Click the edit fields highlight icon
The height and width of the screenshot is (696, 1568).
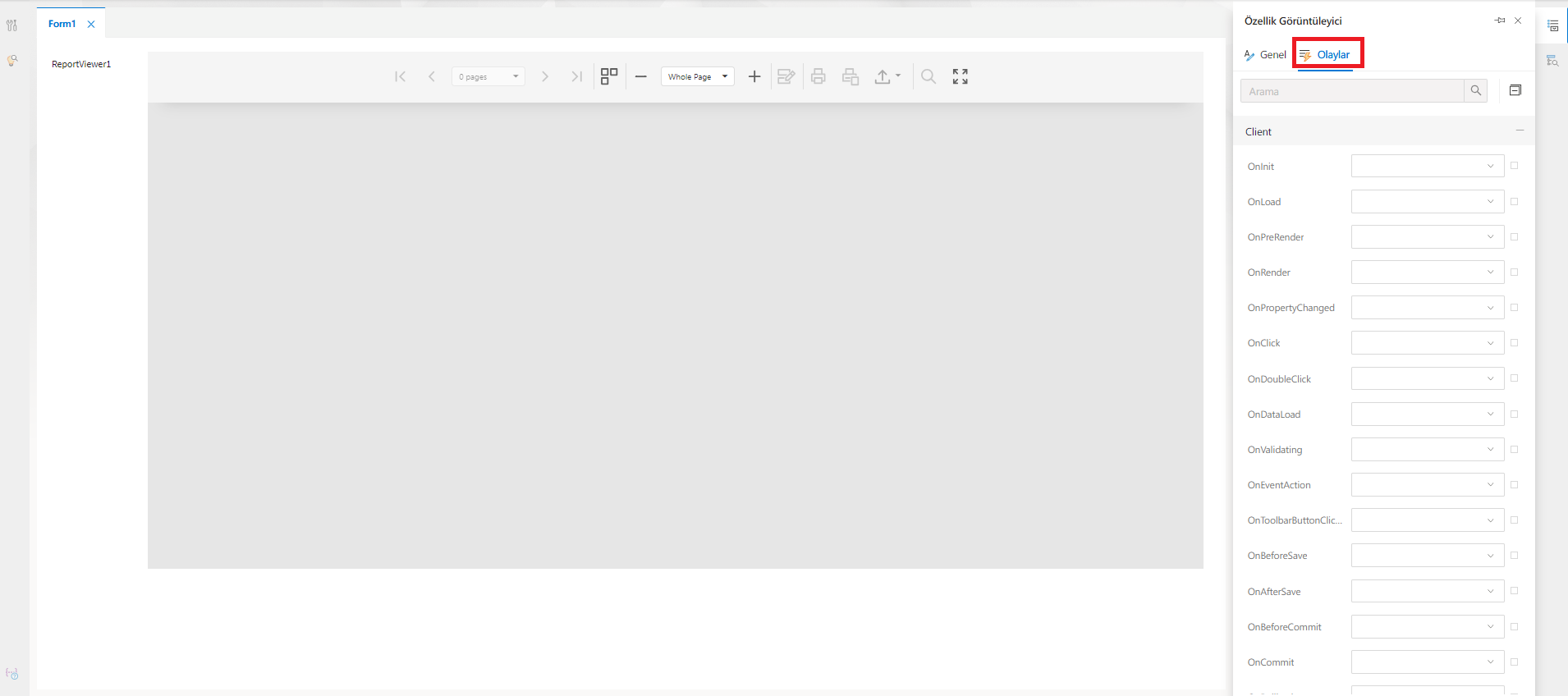tap(786, 76)
